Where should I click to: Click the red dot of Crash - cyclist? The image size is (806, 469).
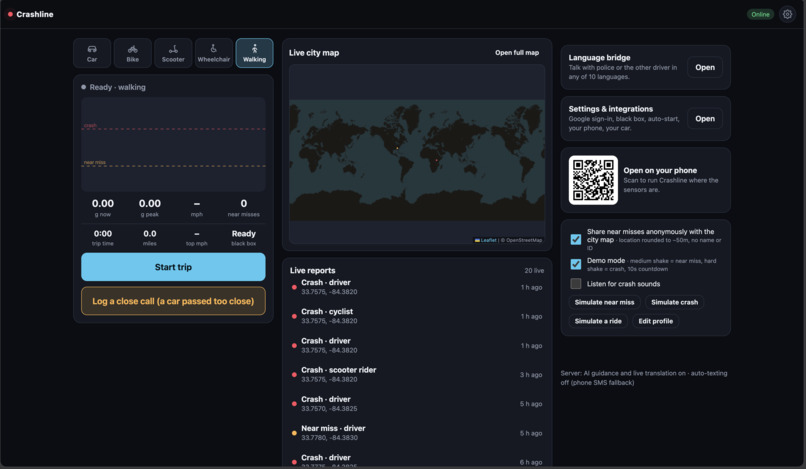pos(294,317)
